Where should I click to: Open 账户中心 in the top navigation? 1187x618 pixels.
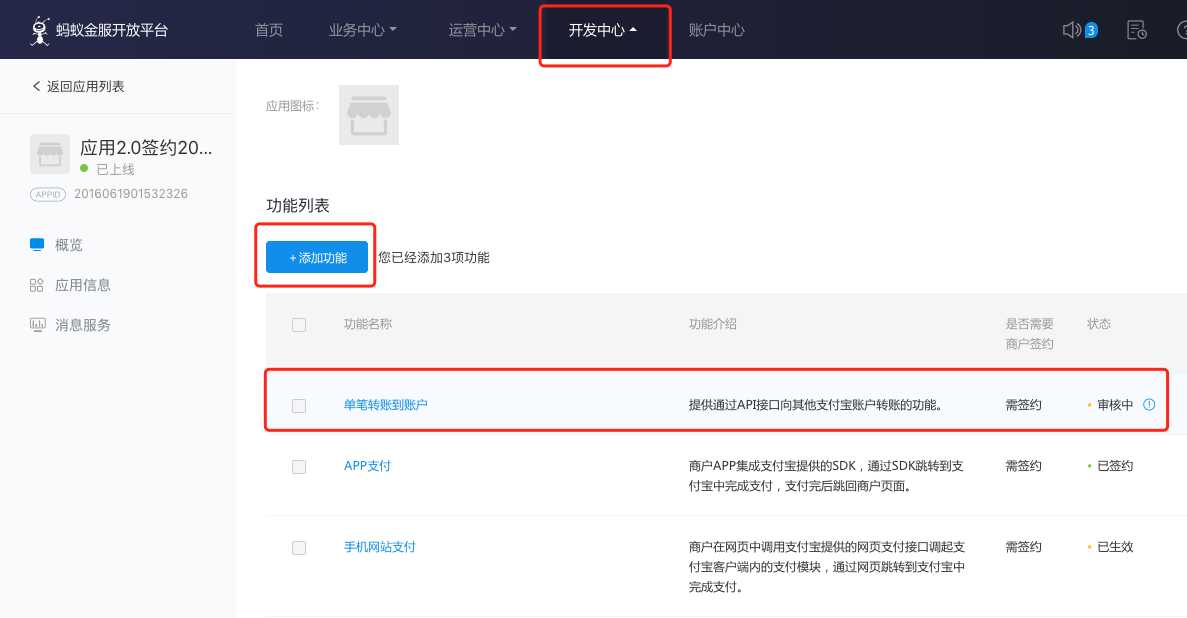pos(716,30)
